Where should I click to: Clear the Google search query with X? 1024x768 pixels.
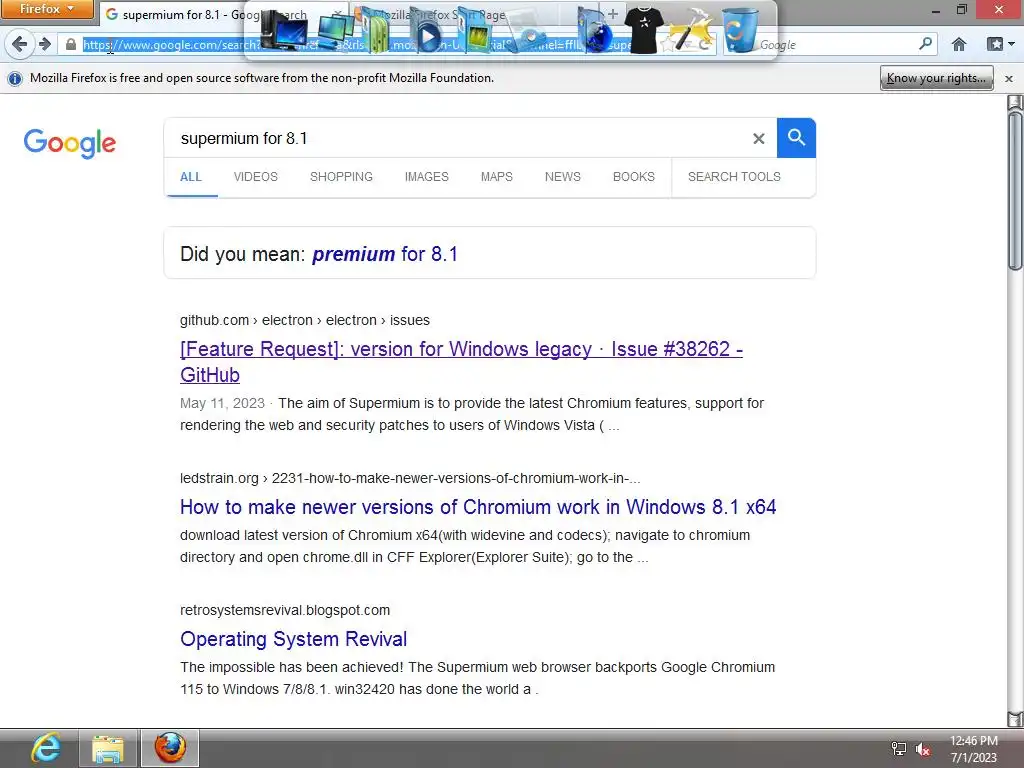pyautogui.click(x=758, y=138)
